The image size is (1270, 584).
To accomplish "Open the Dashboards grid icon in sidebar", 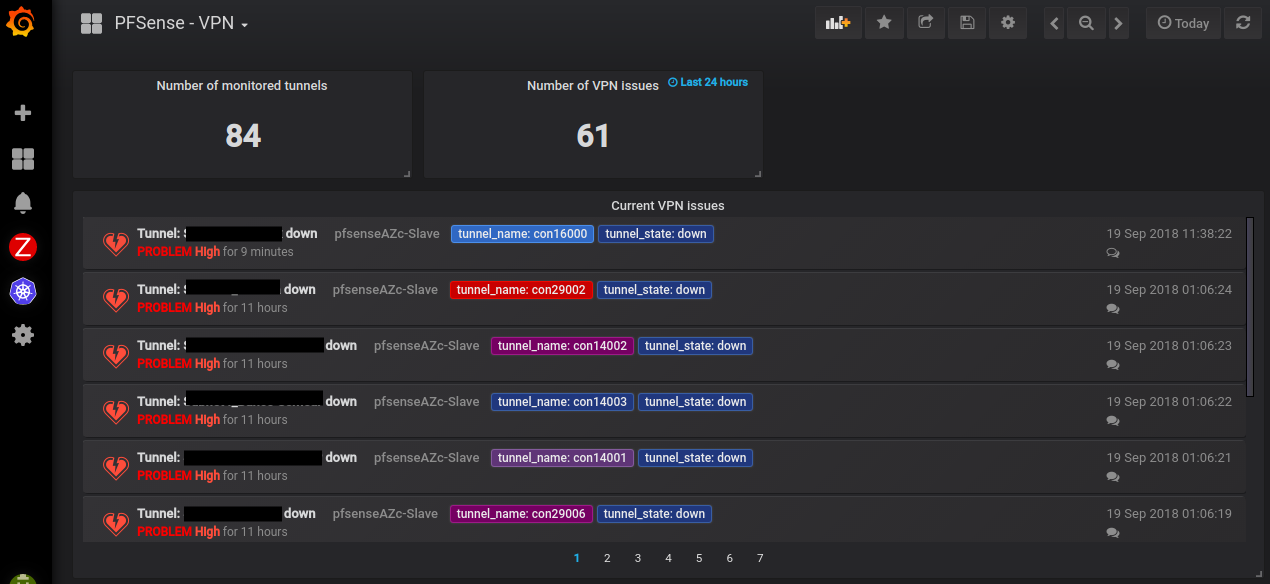I will (22, 158).
